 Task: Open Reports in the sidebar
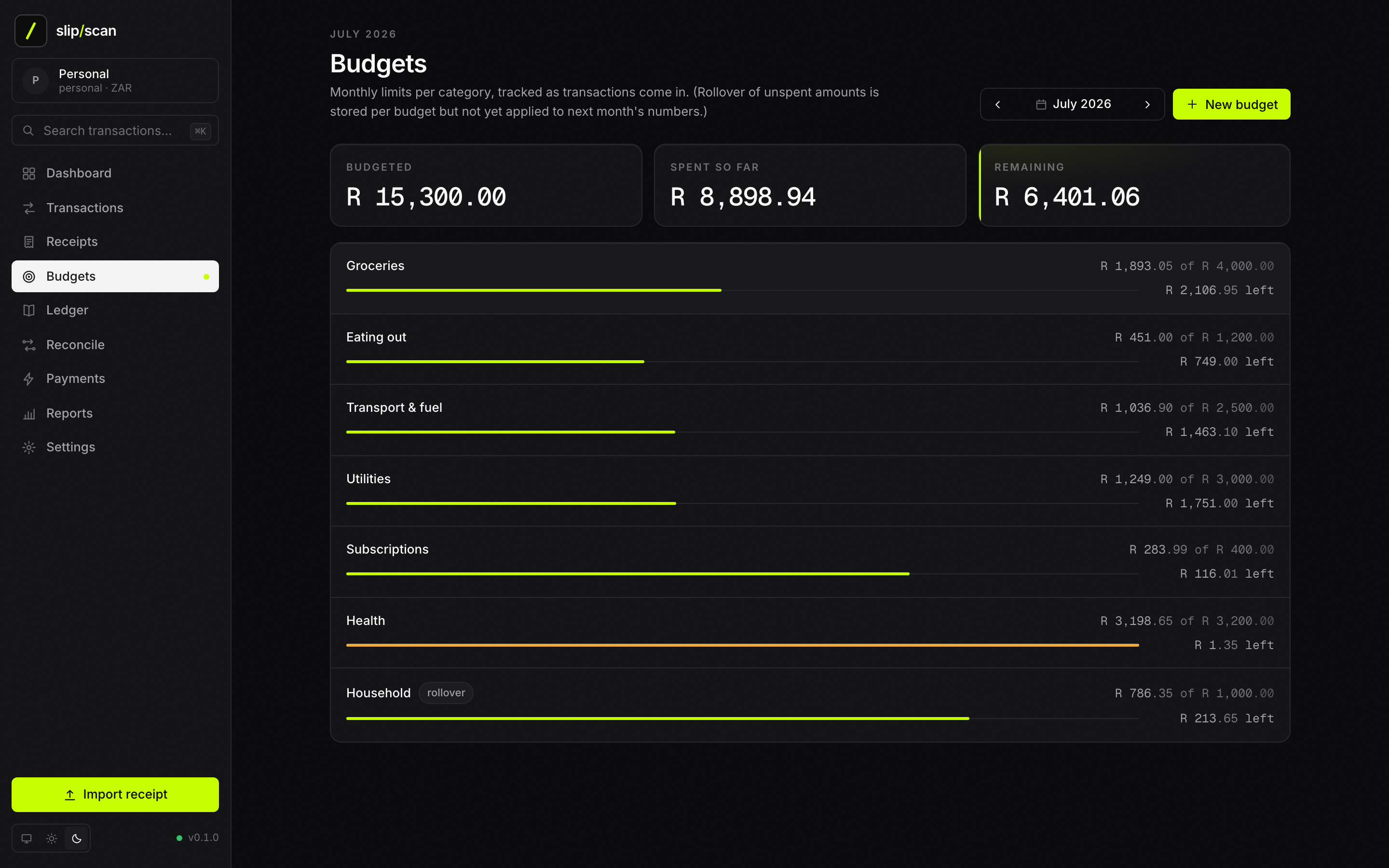click(115, 413)
